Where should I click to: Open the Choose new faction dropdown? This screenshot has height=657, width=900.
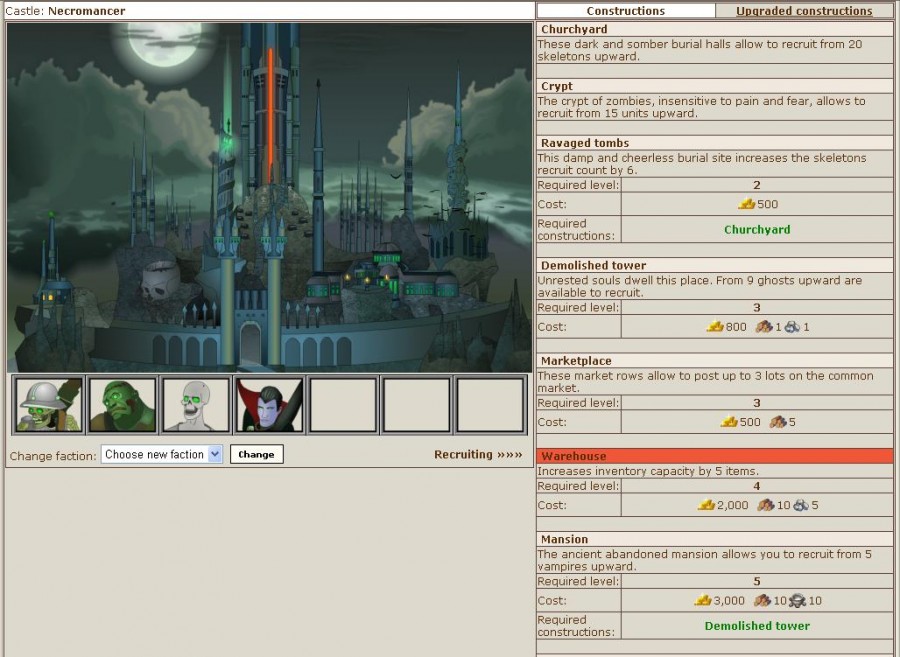(161, 454)
